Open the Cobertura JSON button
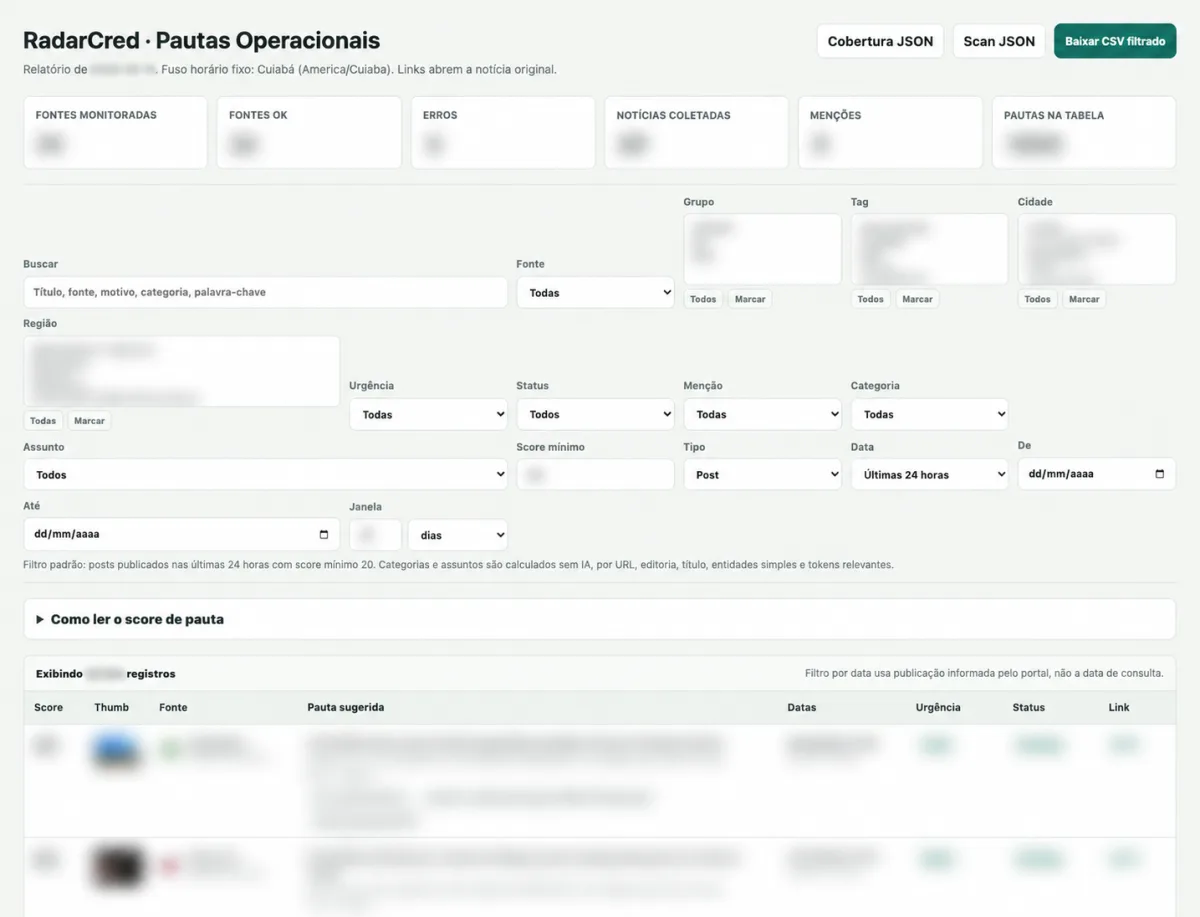The width and height of the screenshot is (1200, 917). point(880,41)
